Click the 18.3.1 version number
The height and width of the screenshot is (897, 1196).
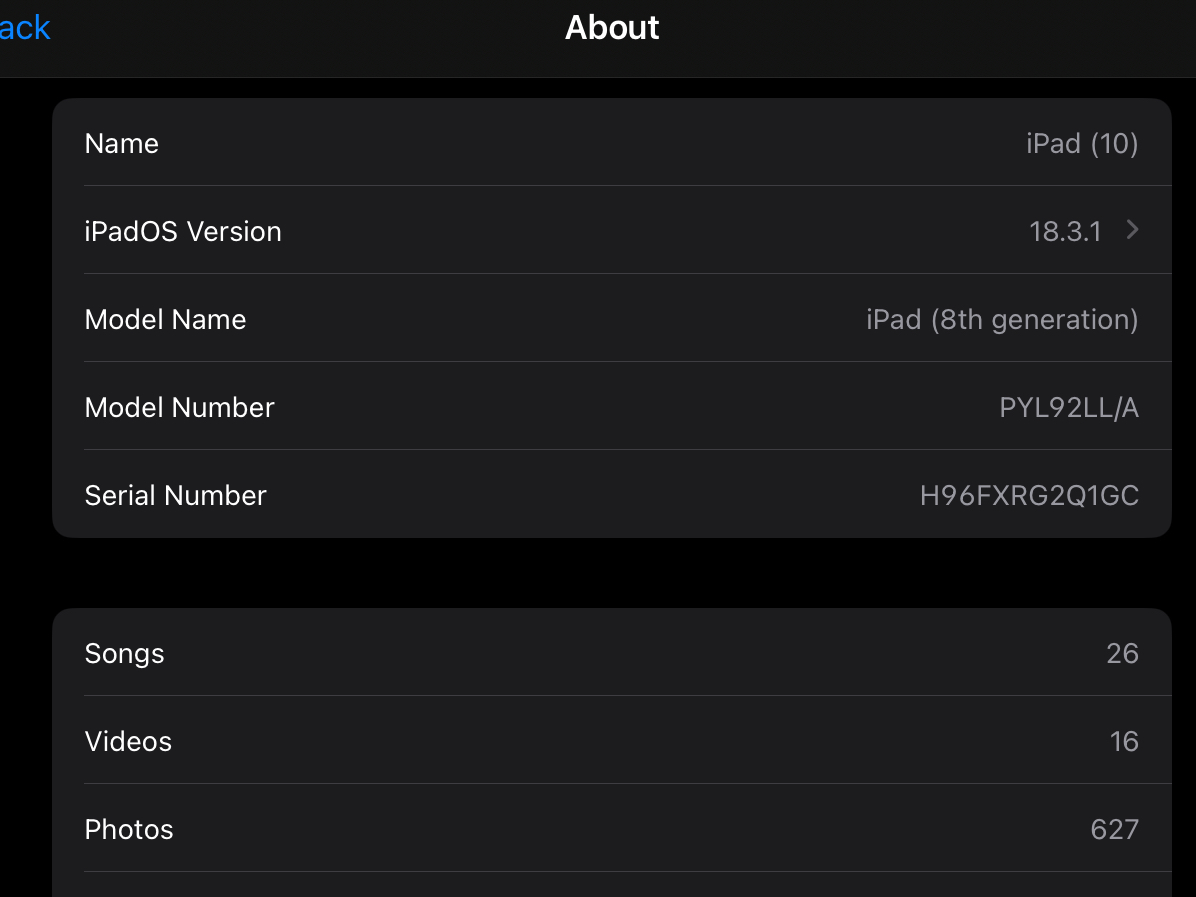click(1065, 231)
